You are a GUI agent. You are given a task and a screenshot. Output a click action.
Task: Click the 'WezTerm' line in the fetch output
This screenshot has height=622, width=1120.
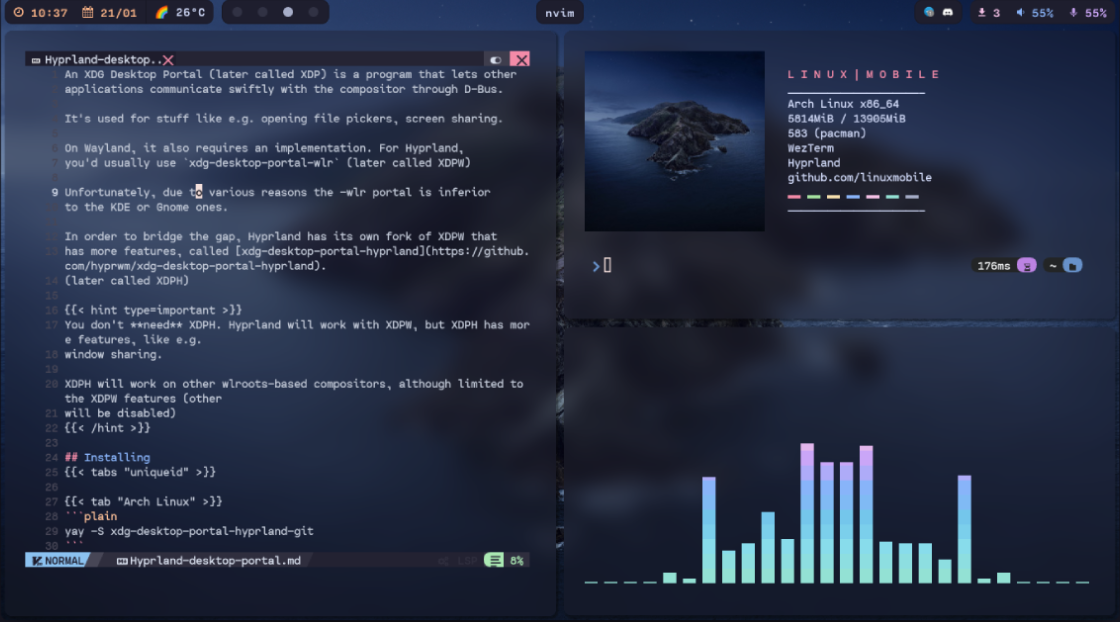[x=810, y=148]
